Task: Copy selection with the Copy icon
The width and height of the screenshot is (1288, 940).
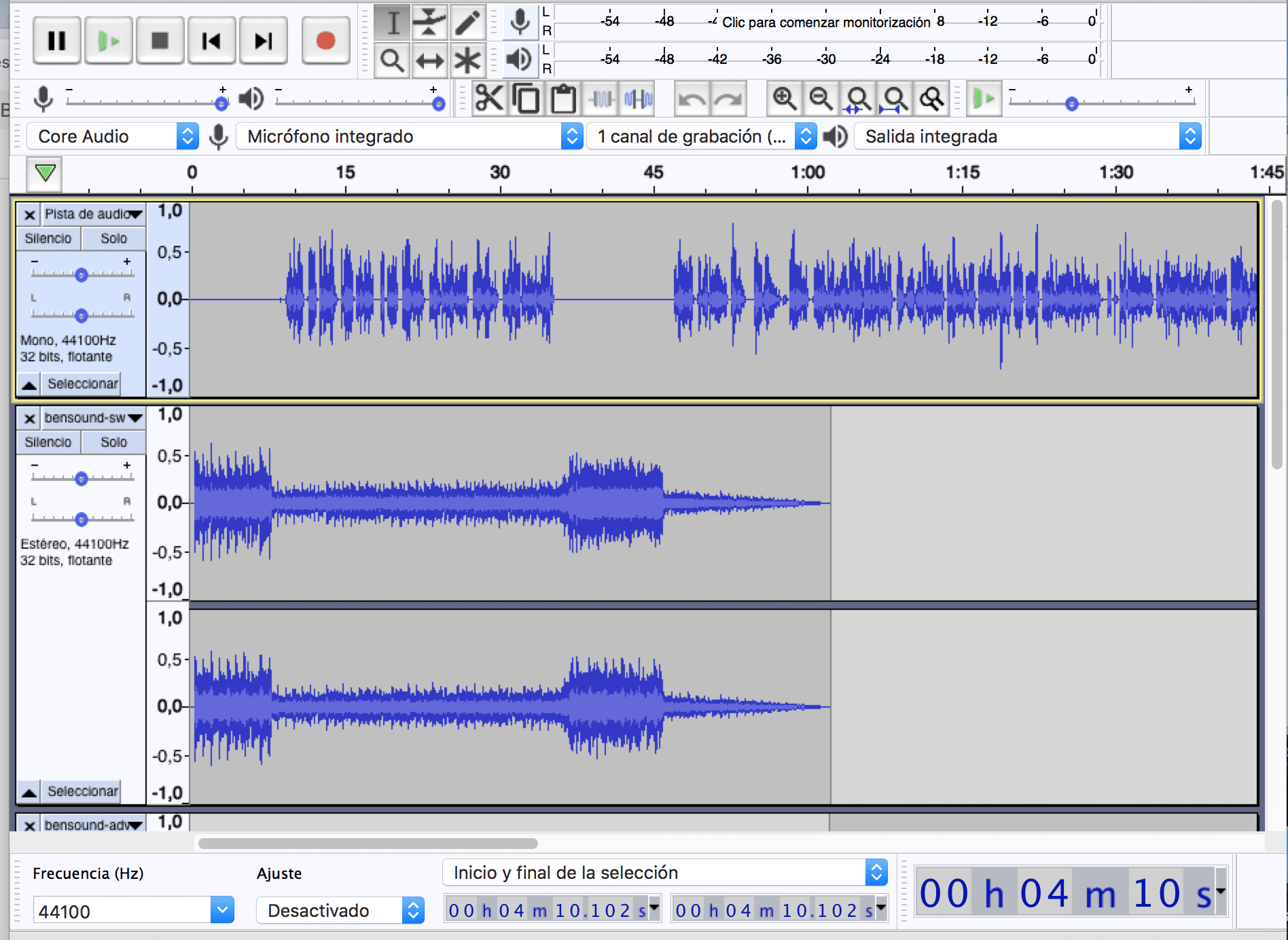Action: coord(526,99)
